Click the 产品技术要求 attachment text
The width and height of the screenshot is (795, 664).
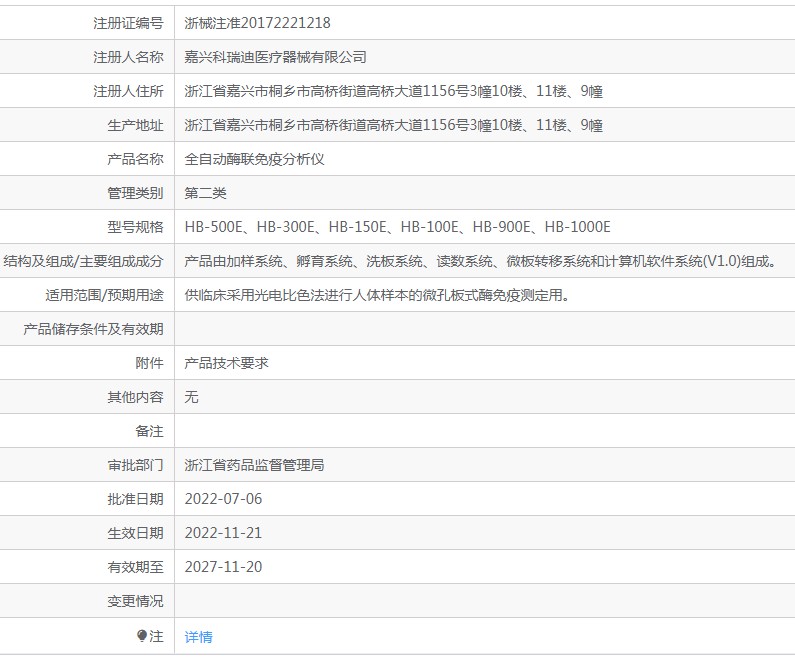(226, 363)
